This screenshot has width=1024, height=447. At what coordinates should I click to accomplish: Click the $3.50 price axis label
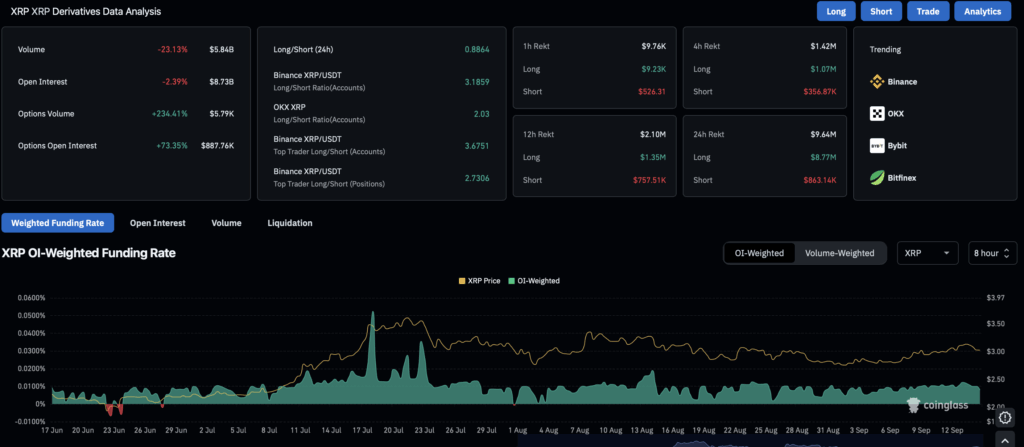pos(996,324)
